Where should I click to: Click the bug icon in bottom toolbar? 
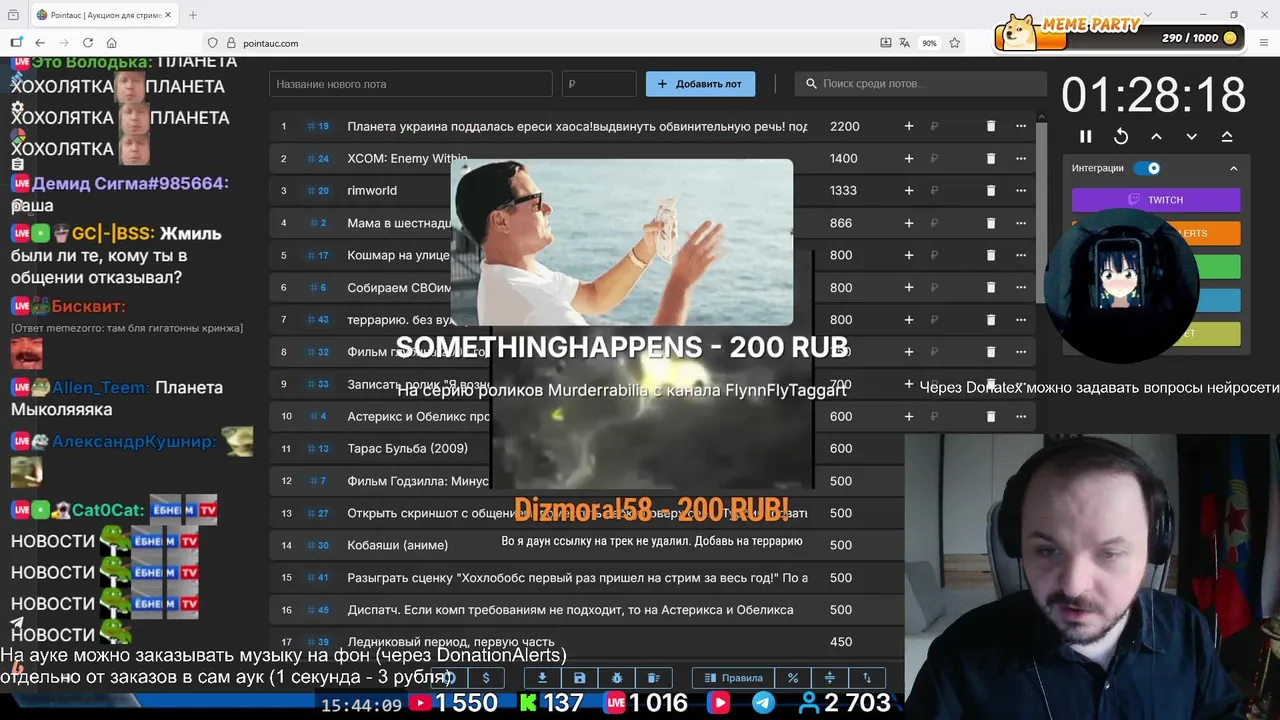(616, 677)
